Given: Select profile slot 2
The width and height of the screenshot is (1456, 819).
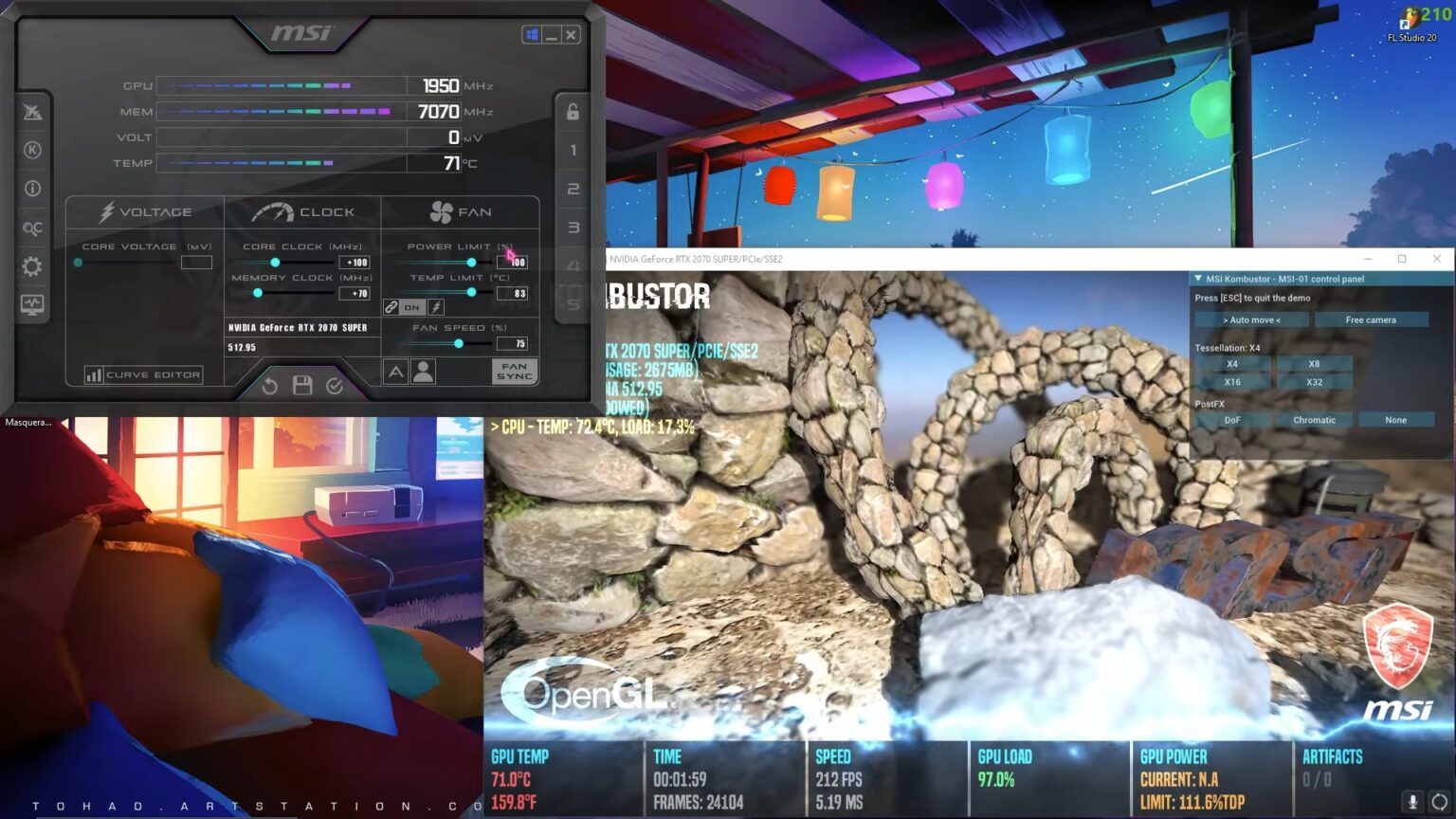Looking at the screenshot, I should [x=572, y=189].
